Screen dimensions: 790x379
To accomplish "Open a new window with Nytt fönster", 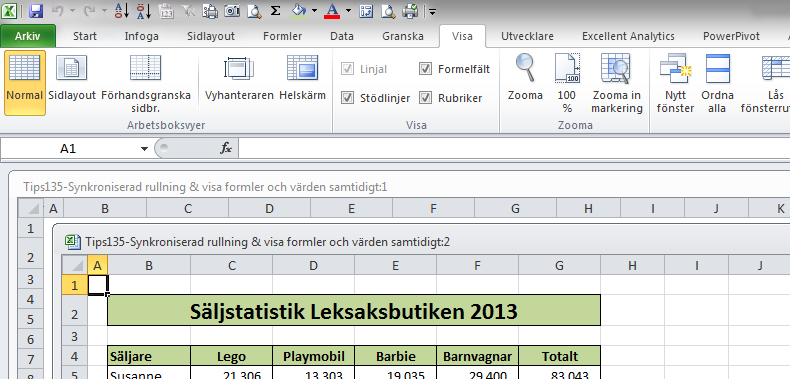I will click(x=675, y=83).
